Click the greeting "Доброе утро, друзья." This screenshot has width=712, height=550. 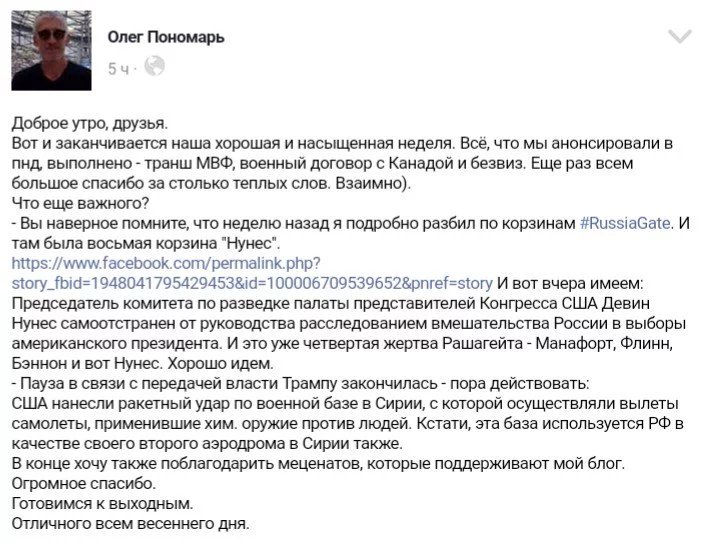tap(91, 123)
